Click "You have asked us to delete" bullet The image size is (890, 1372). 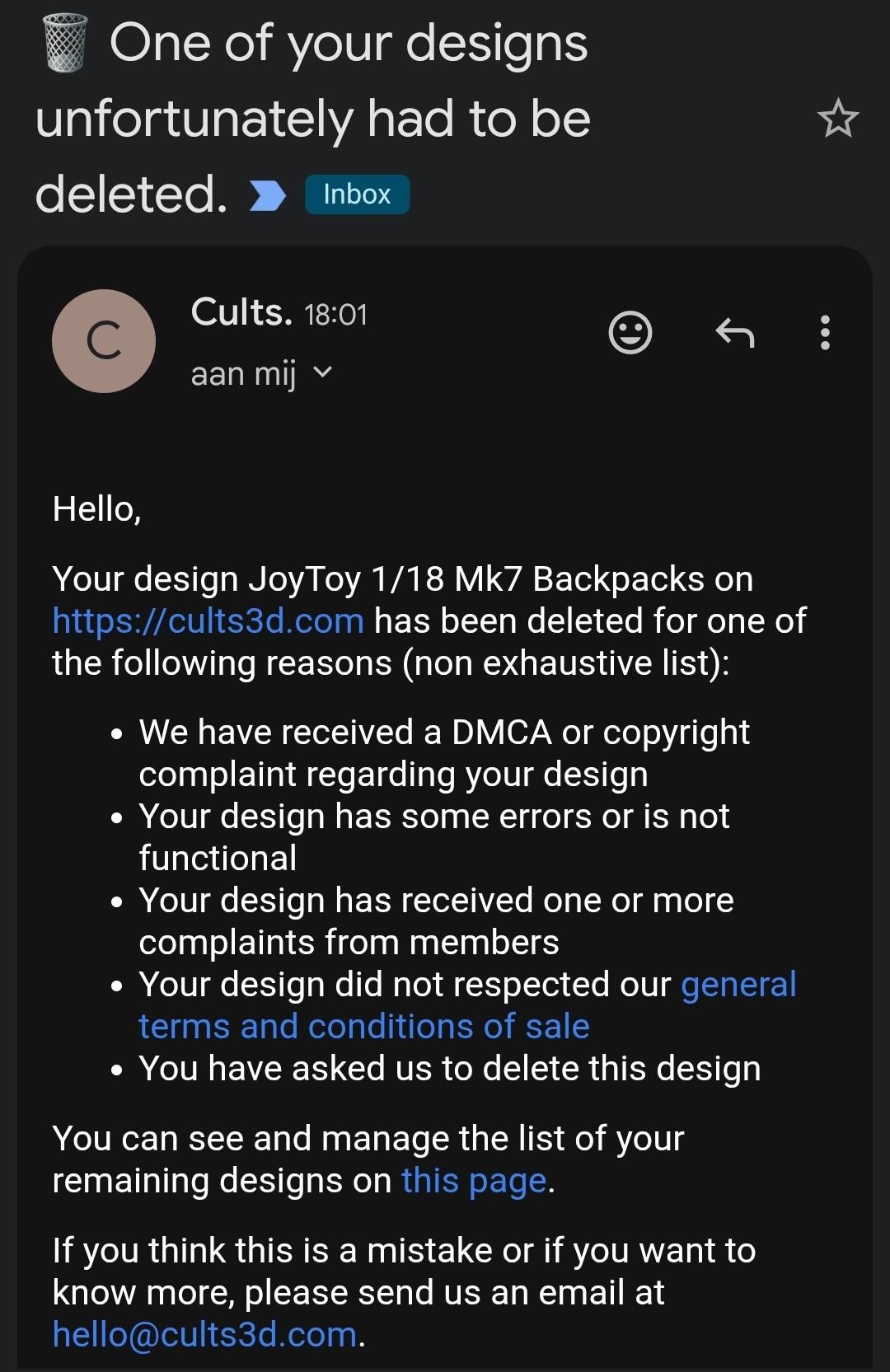tap(449, 1068)
